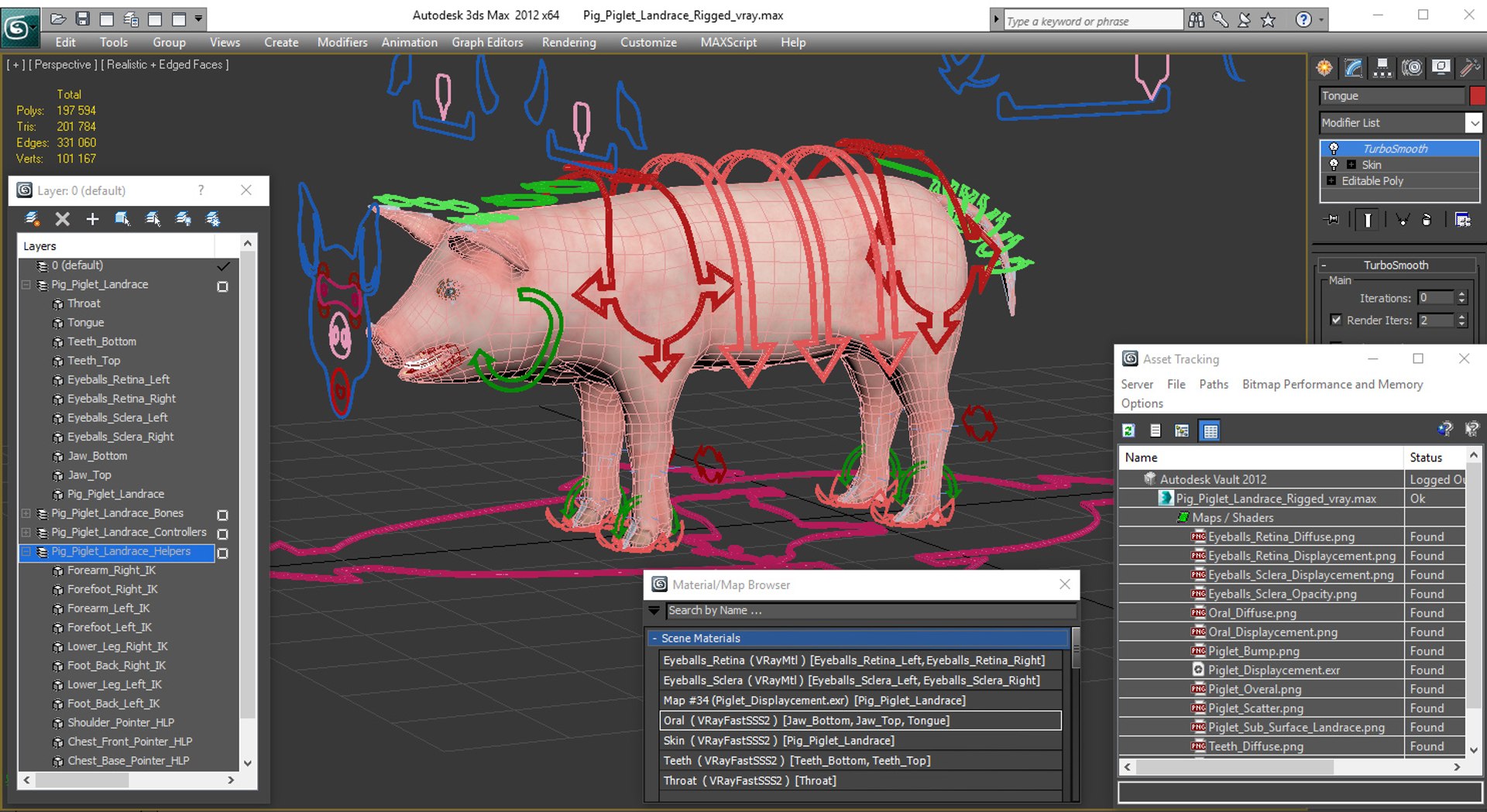Click Table View icon in Asset Tracking toolbar
1487x812 pixels.
coord(1210,430)
